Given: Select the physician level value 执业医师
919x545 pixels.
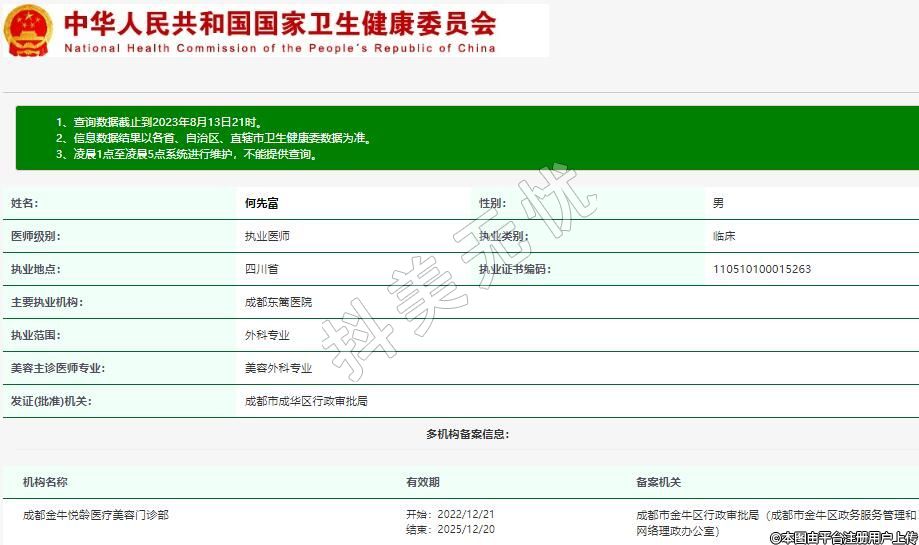Looking at the screenshot, I should click(268, 236).
